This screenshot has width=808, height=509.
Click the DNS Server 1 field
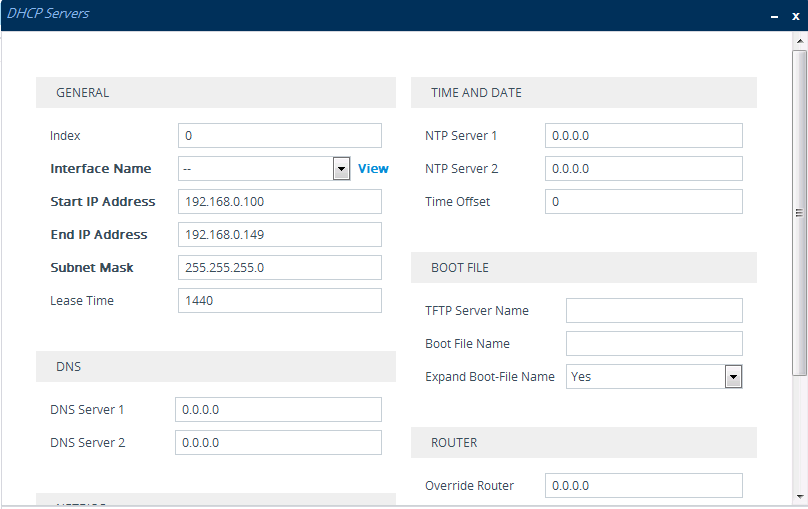coord(278,410)
